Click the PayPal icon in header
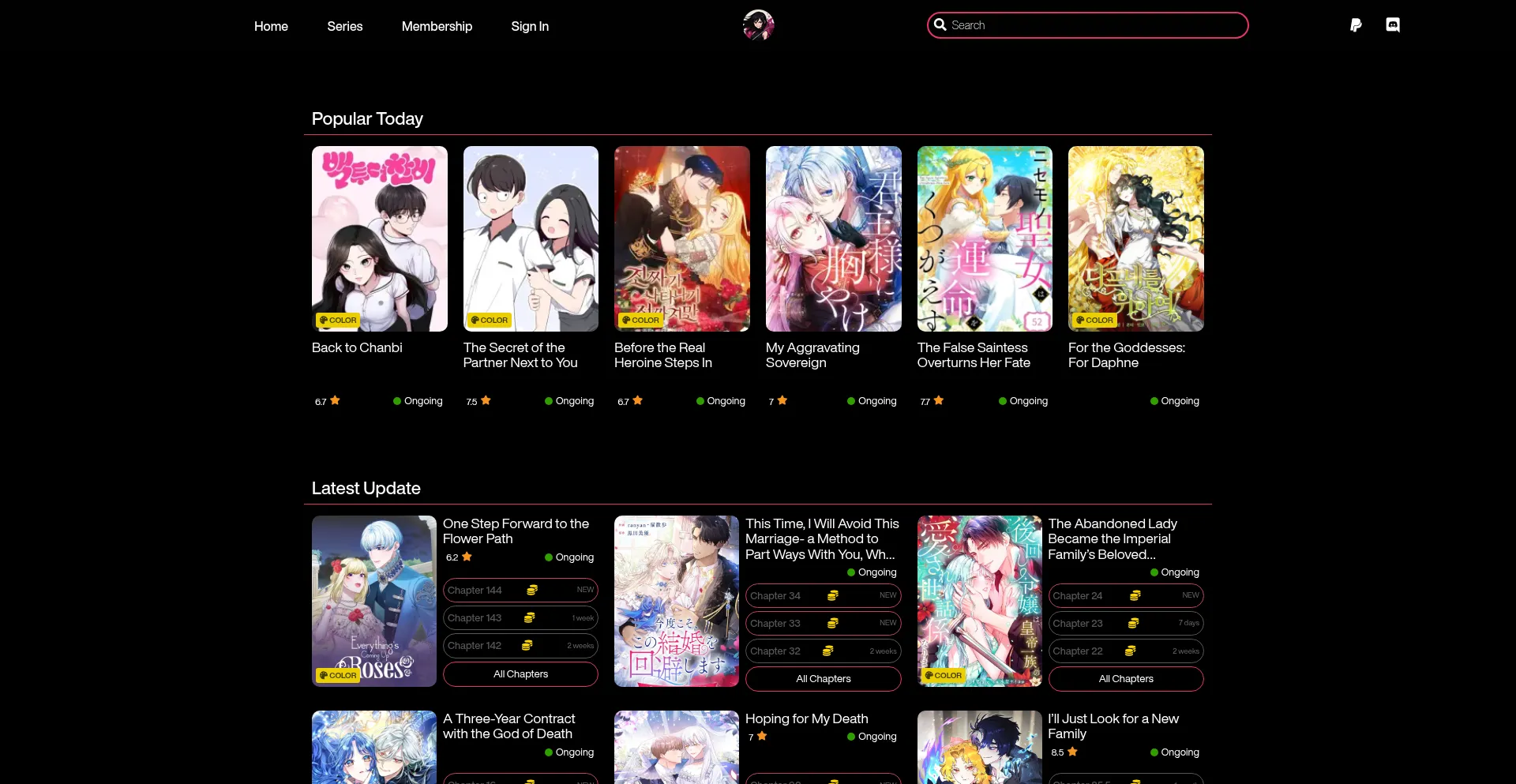The image size is (1516, 784). tap(1356, 25)
